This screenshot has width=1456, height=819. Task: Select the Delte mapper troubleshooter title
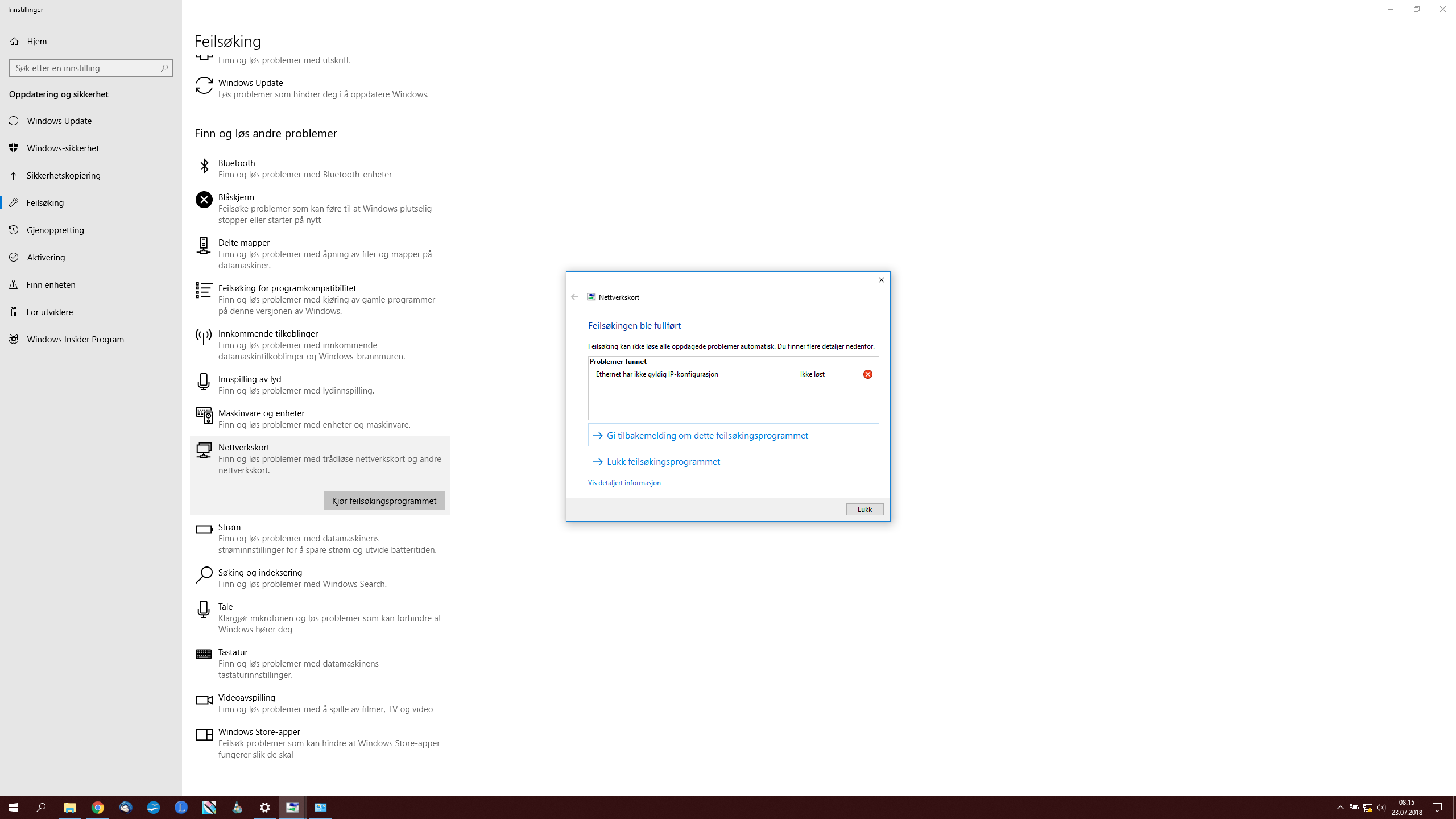(244, 242)
